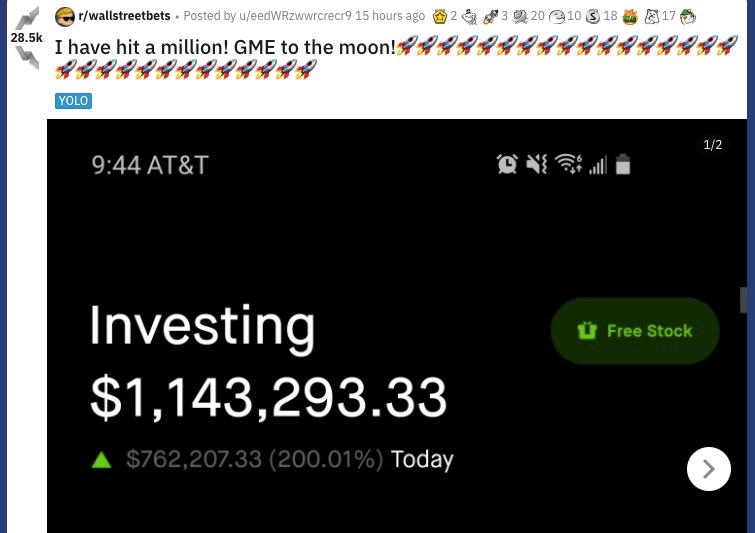Click the YOLO flair tag

pos(73,101)
